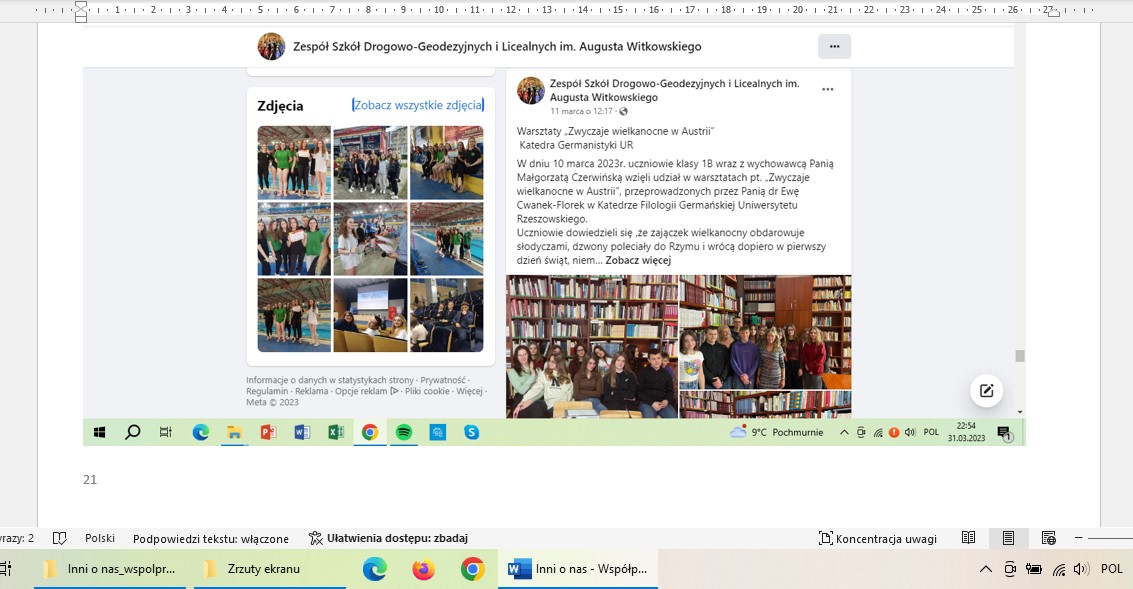Enable Web Layout view in status bar
Screen dimensions: 1133x589
1048,538
